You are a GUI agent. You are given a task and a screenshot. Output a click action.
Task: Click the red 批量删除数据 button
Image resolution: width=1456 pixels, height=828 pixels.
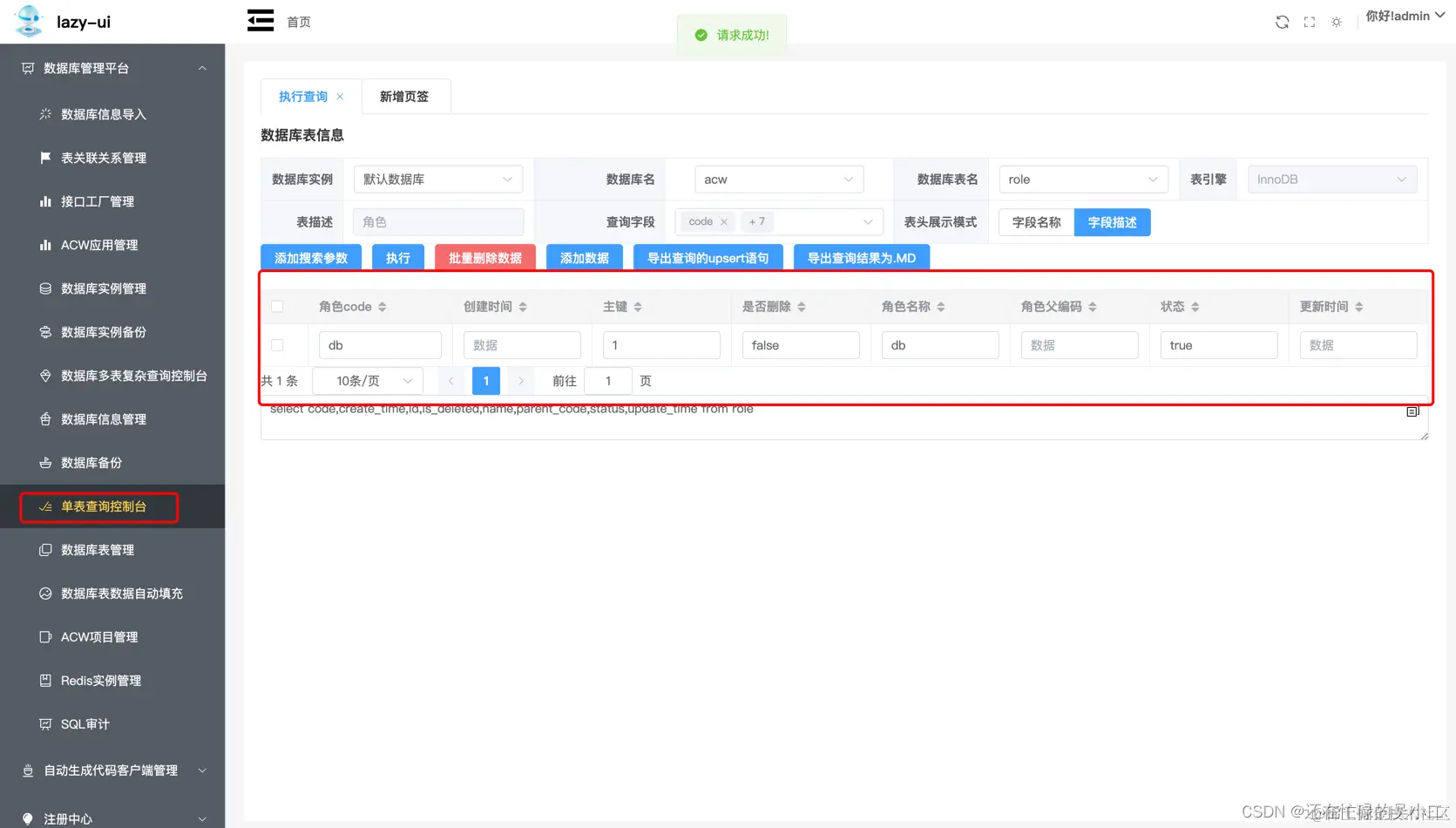(x=485, y=257)
